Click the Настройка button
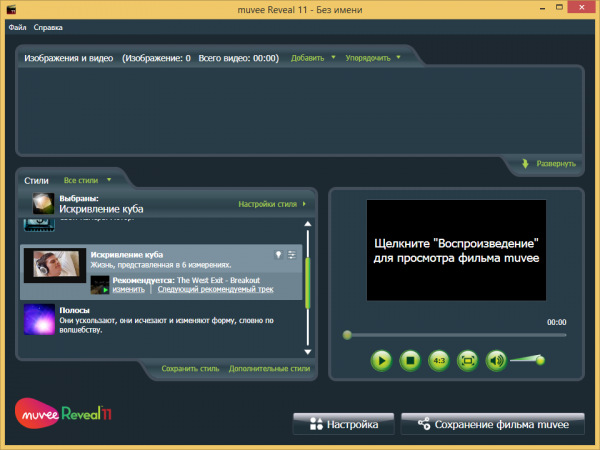 pyautogui.click(x=344, y=424)
